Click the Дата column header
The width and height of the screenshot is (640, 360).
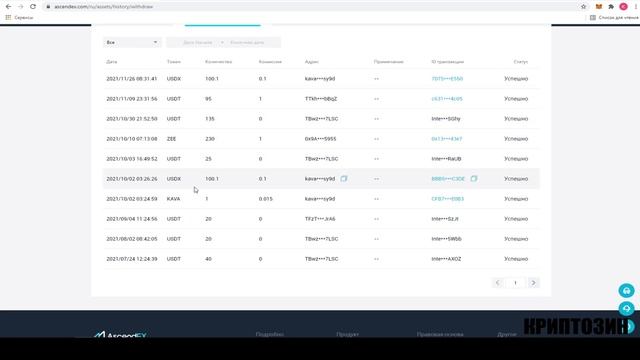point(111,62)
